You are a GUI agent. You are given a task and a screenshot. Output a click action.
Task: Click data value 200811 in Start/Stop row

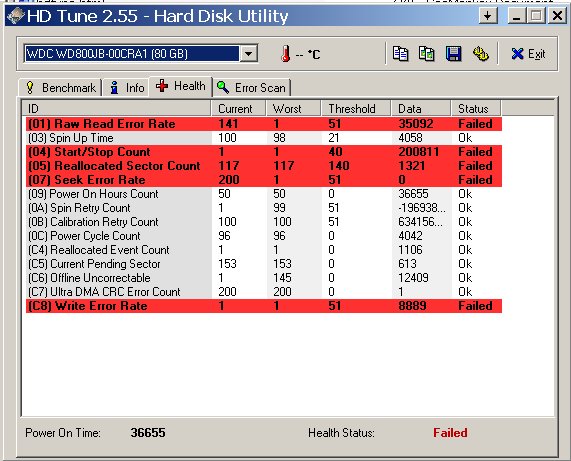(418, 152)
